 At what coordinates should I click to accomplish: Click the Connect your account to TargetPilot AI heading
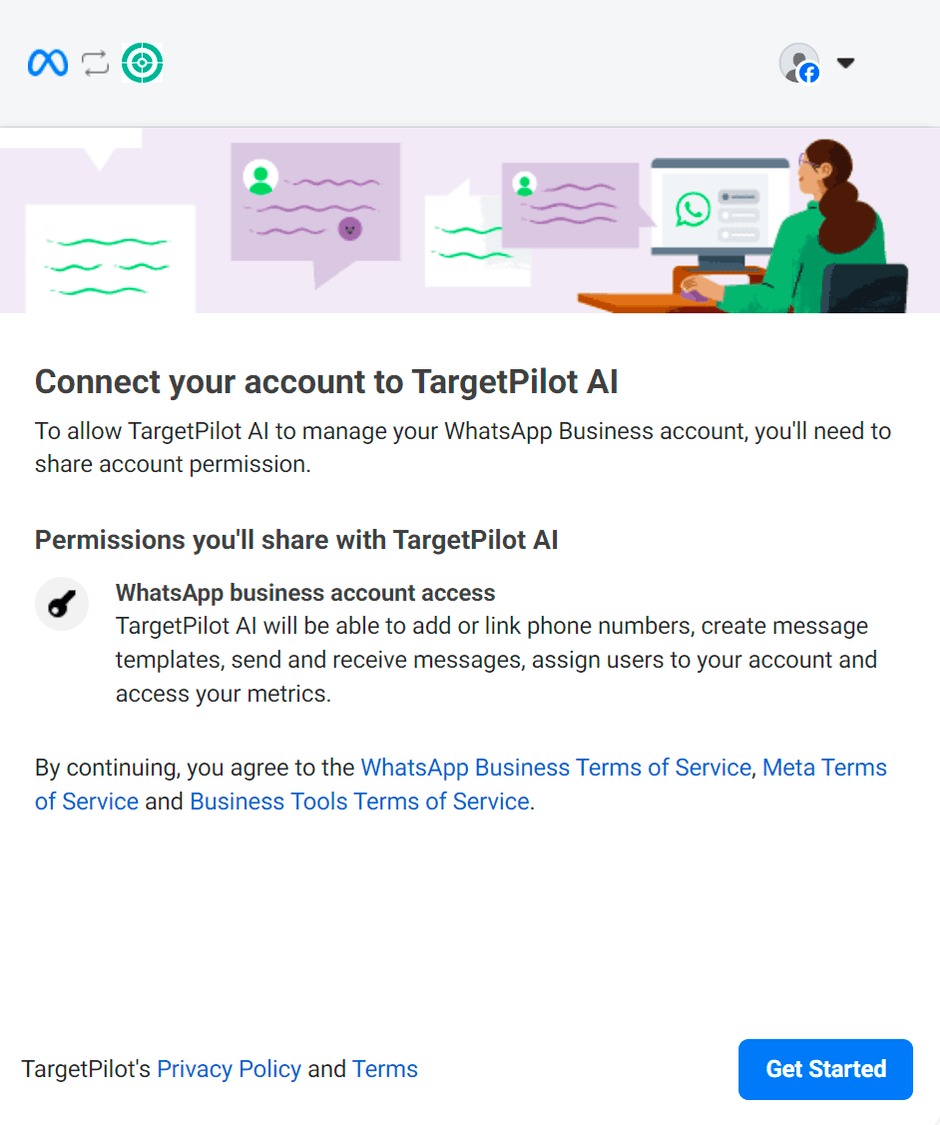tap(326, 382)
